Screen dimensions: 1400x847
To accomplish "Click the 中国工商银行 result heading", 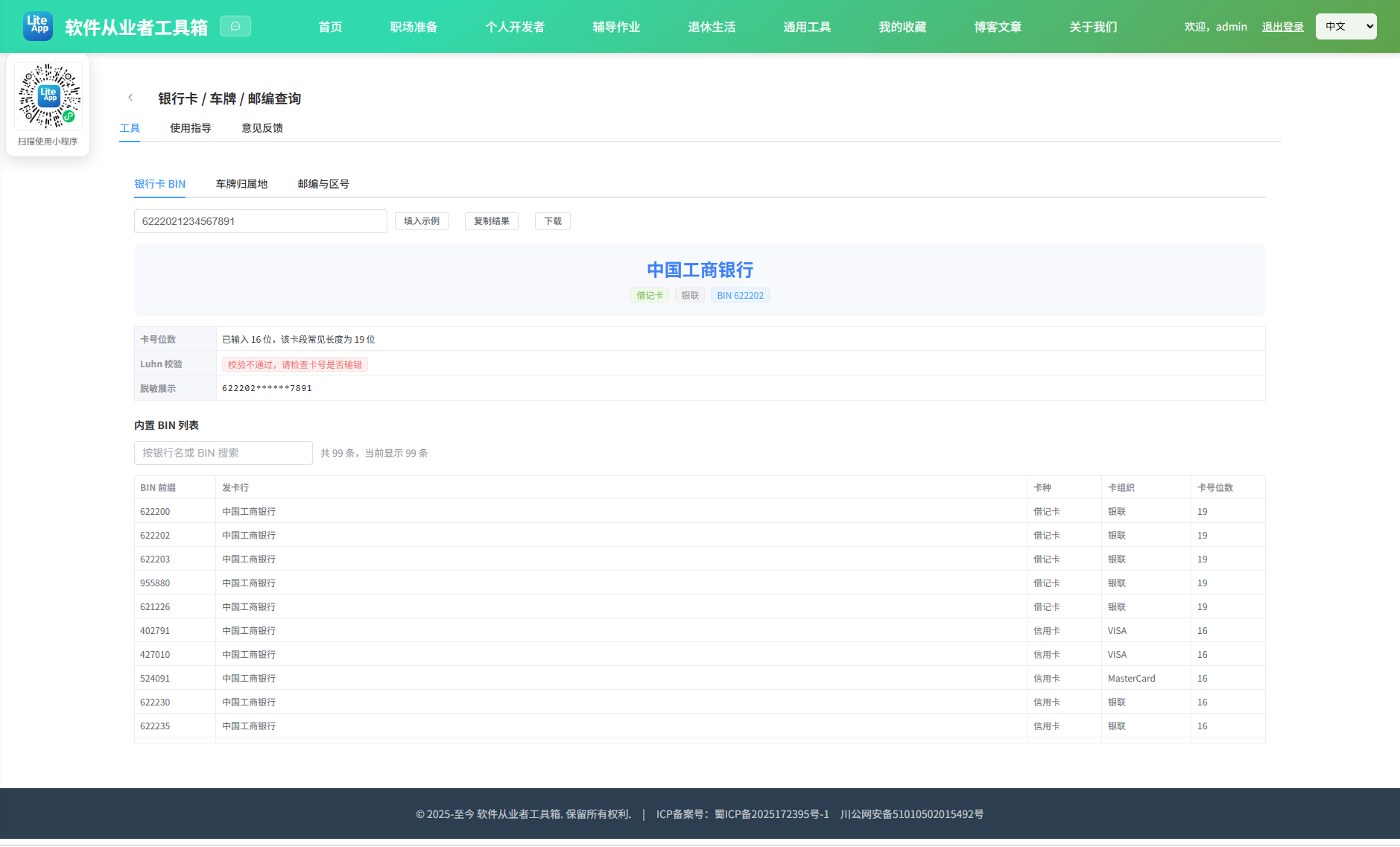I will pyautogui.click(x=700, y=270).
